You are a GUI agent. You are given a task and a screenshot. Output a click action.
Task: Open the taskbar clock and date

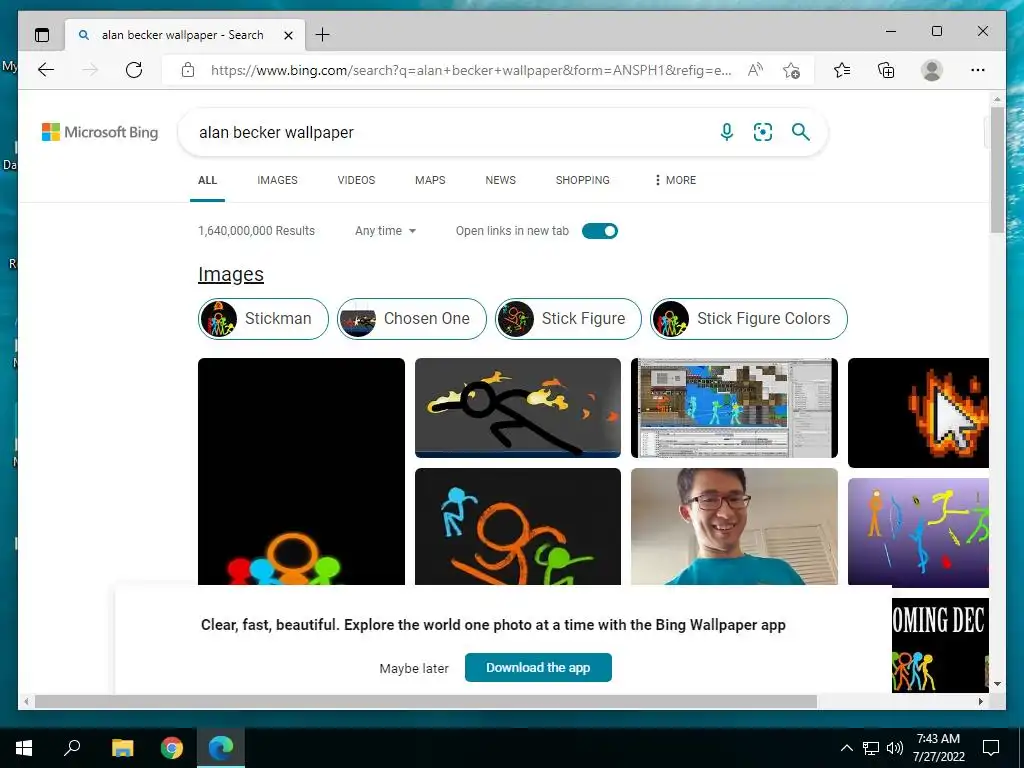coord(938,748)
